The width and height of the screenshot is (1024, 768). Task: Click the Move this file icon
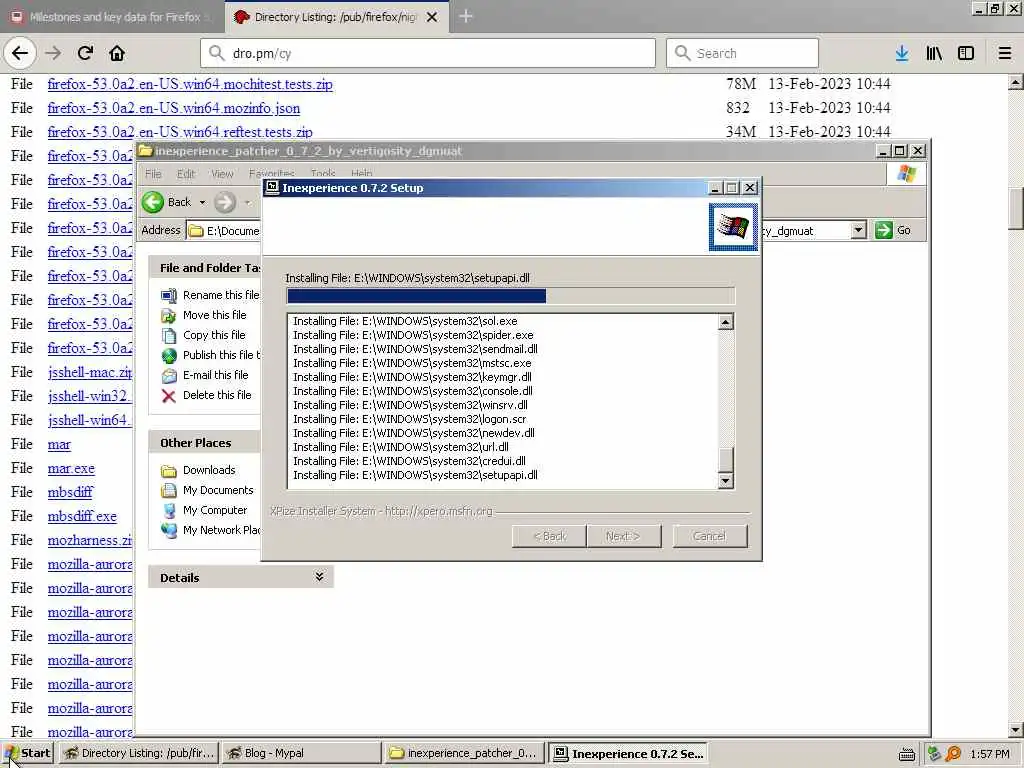[169, 316]
